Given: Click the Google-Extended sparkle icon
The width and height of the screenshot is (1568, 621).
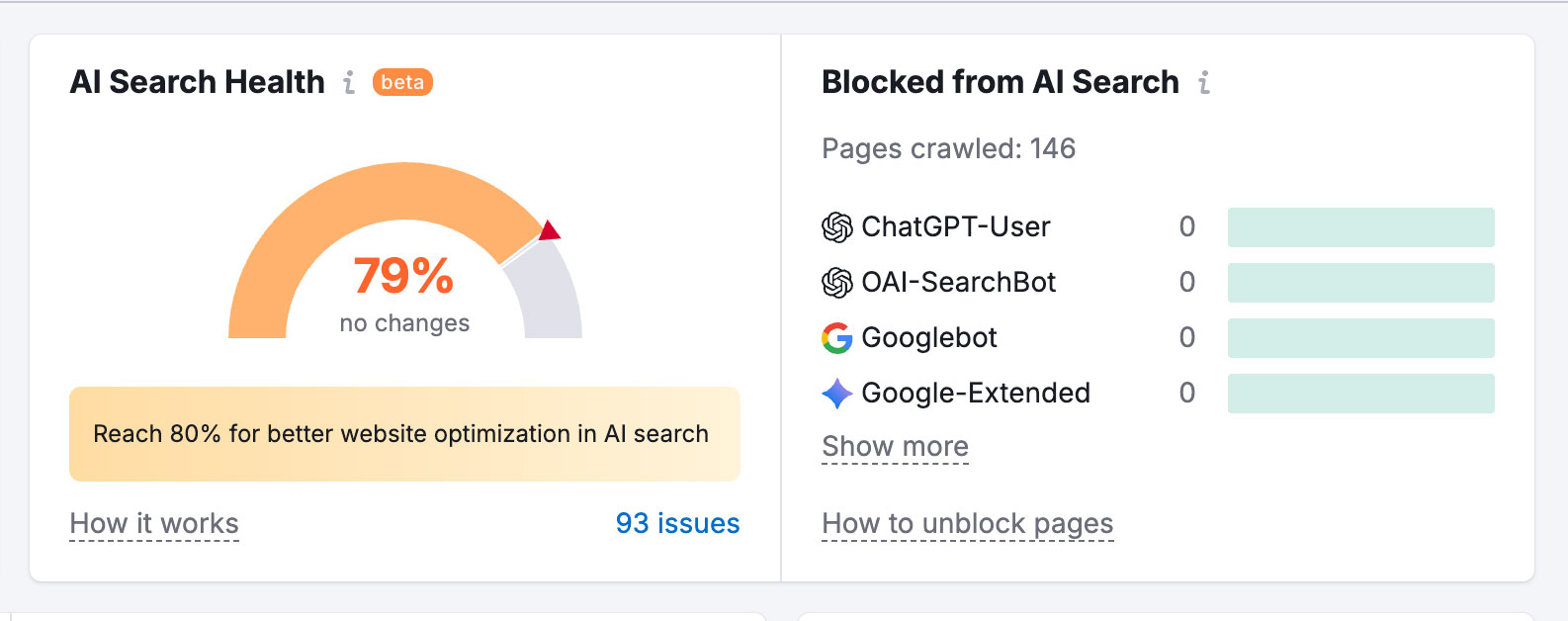Looking at the screenshot, I should (836, 394).
